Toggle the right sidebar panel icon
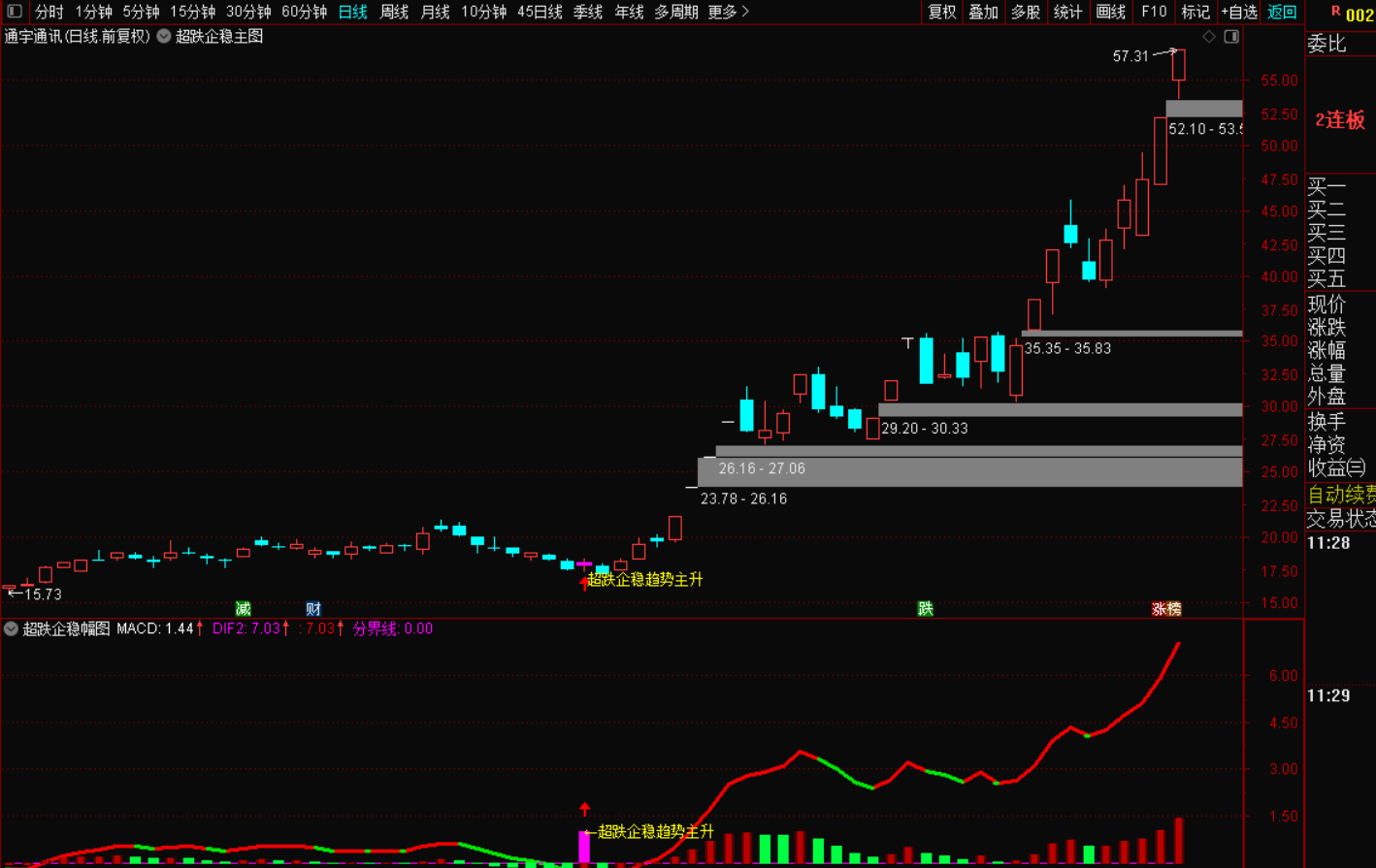Image resolution: width=1376 pixels, height=868 pixels. click(x=1231, y=37)
